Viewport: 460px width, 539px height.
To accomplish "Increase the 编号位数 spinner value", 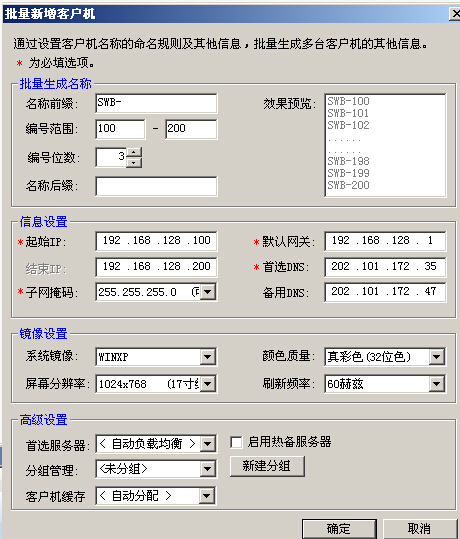I will pos(134,152).
